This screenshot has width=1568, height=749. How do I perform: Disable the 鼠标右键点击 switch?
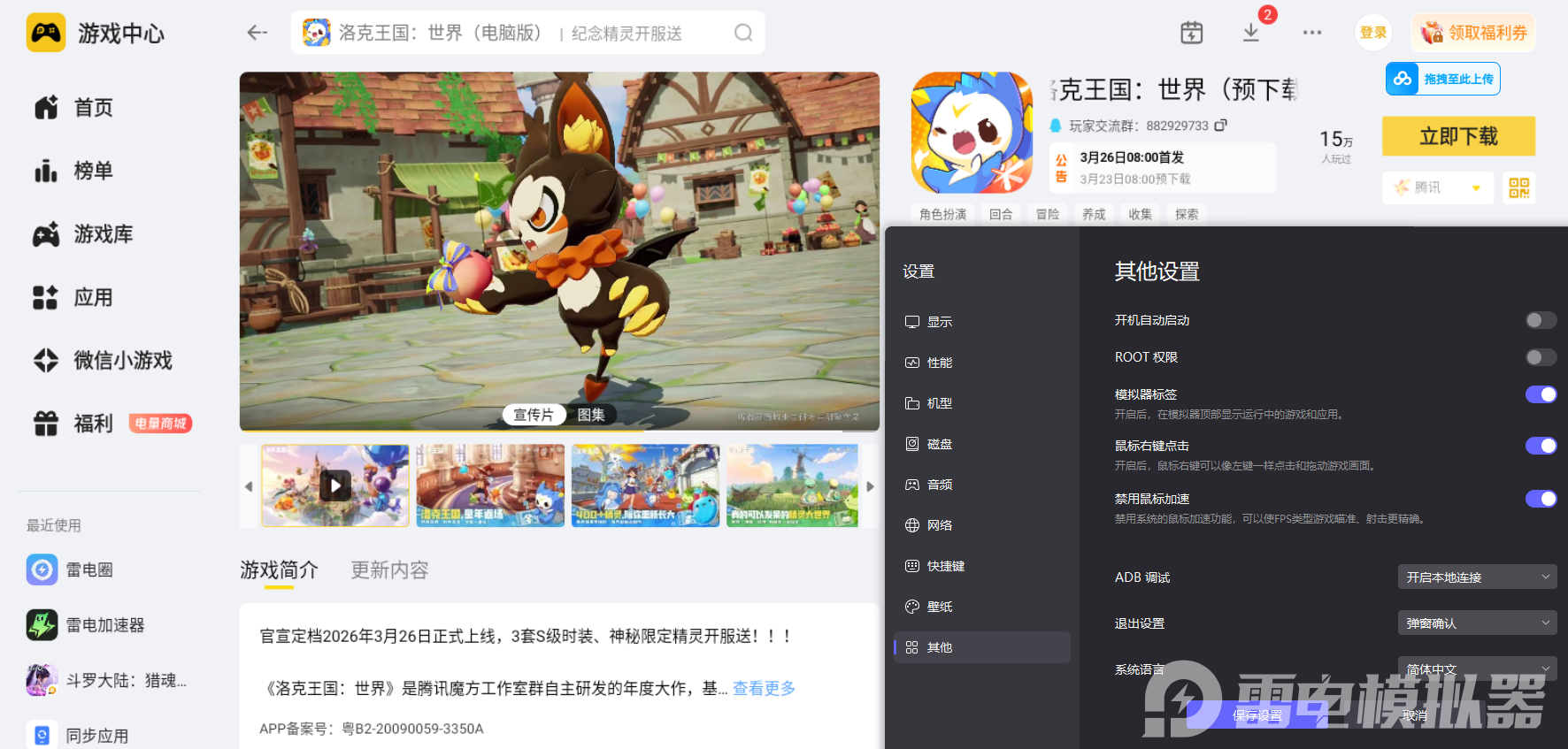(1541, 446)
